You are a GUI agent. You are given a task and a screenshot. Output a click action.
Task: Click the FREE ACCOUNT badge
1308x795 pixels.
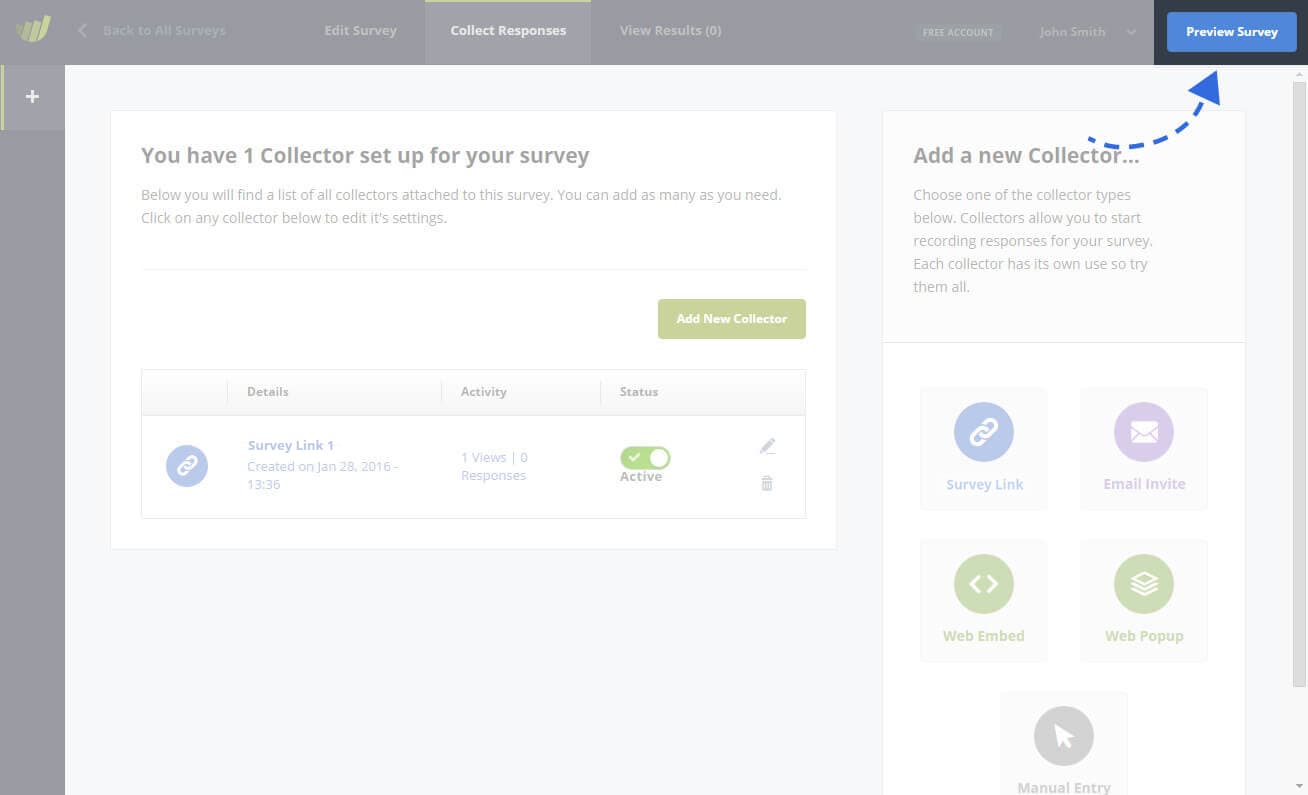click(x=957, y=32)
